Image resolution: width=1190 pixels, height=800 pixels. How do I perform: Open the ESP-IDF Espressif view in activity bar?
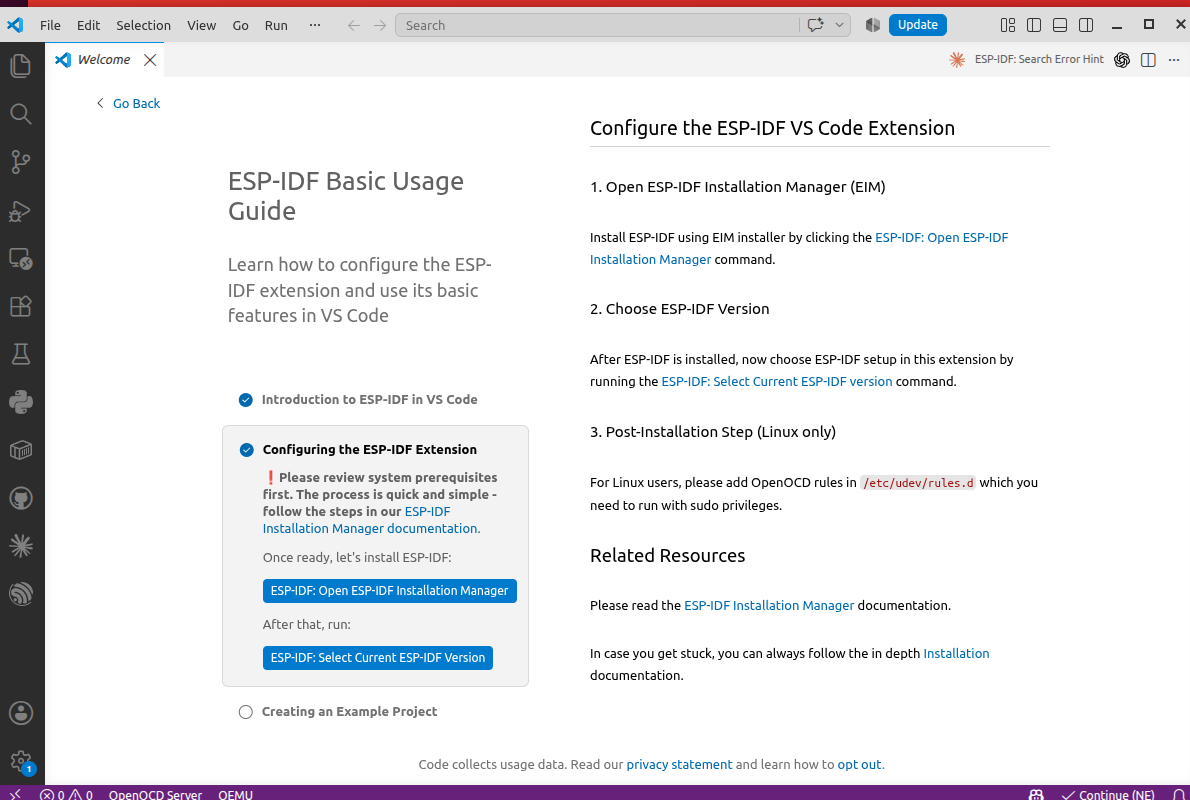tap(20, 594)
